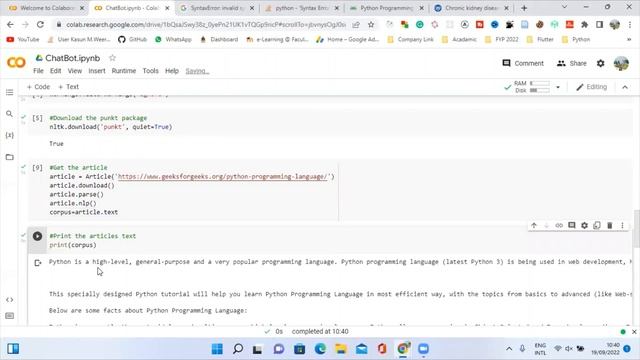Viewport: 640px width, 360px height.
Task: Open the Editing mode switcher
Action: point(591,87)
